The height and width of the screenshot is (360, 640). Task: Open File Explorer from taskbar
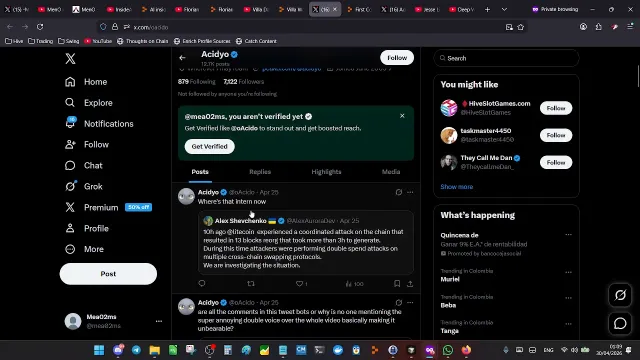[155, 350]
